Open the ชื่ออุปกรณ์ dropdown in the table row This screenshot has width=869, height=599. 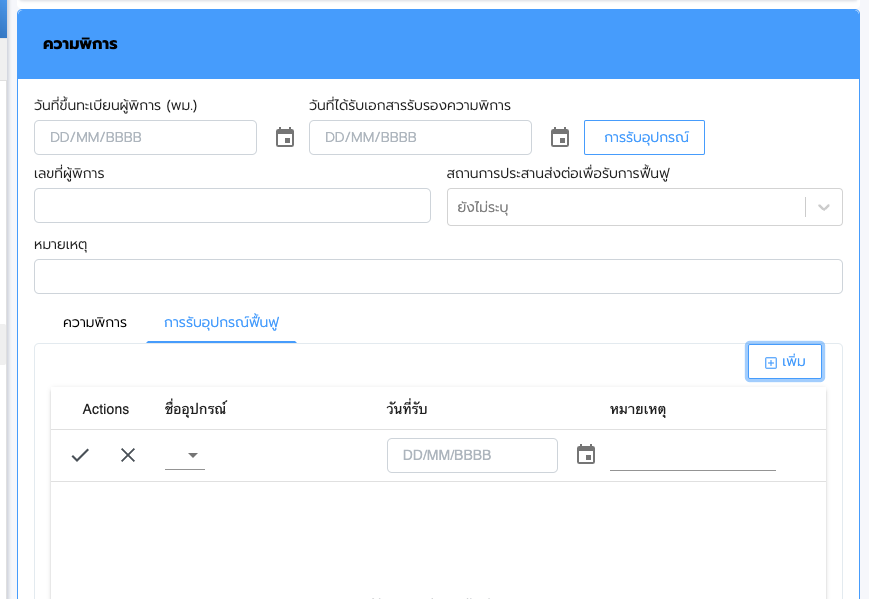click(185, 456)
